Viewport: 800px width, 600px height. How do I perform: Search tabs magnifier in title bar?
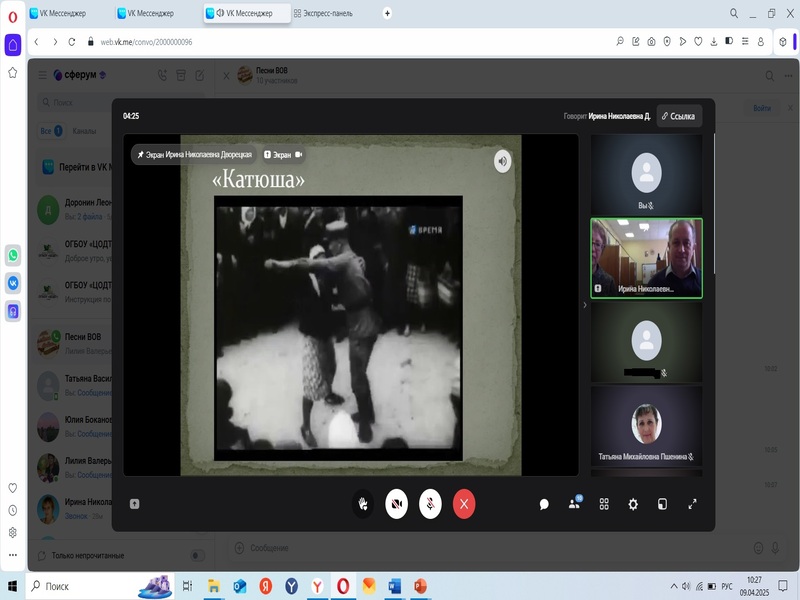pyautogui.click(x=734, y=13)
